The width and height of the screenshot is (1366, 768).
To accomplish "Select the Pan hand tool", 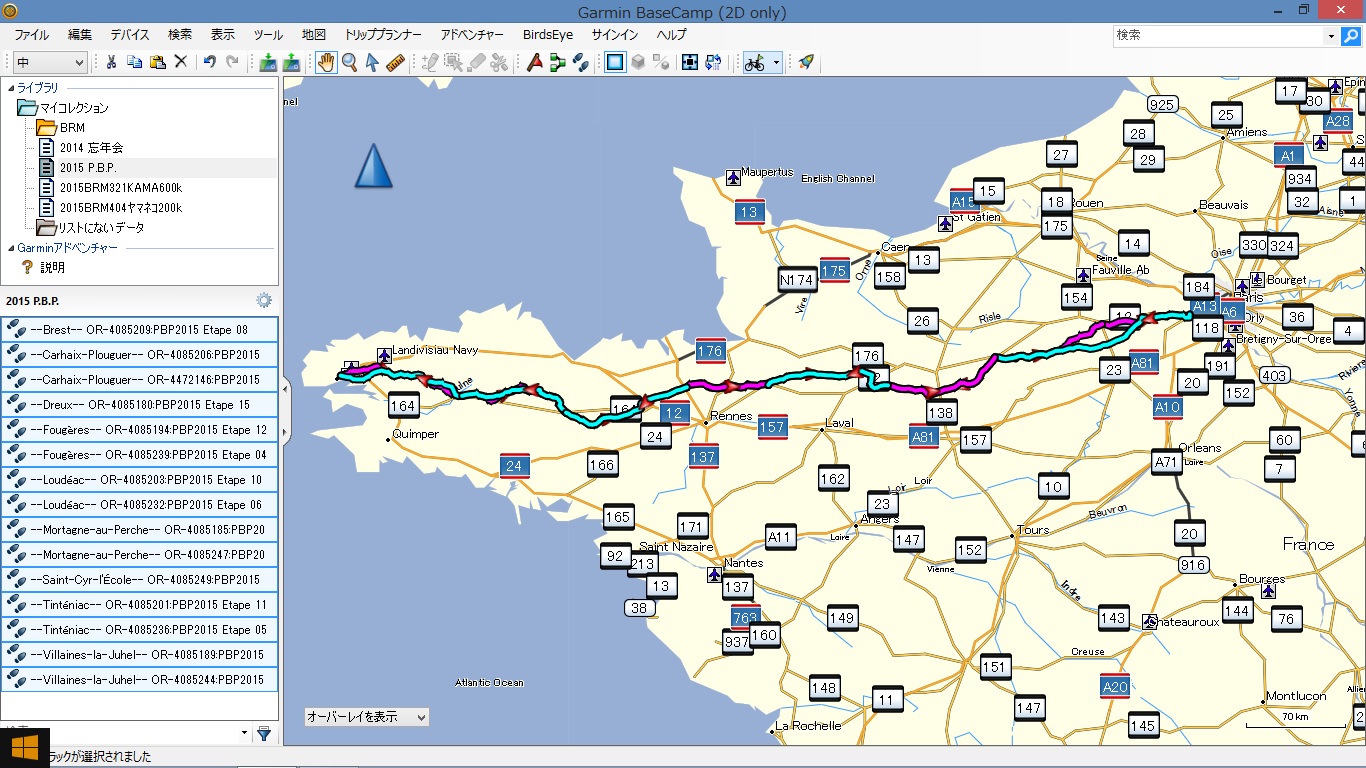I will coord(327,62).
